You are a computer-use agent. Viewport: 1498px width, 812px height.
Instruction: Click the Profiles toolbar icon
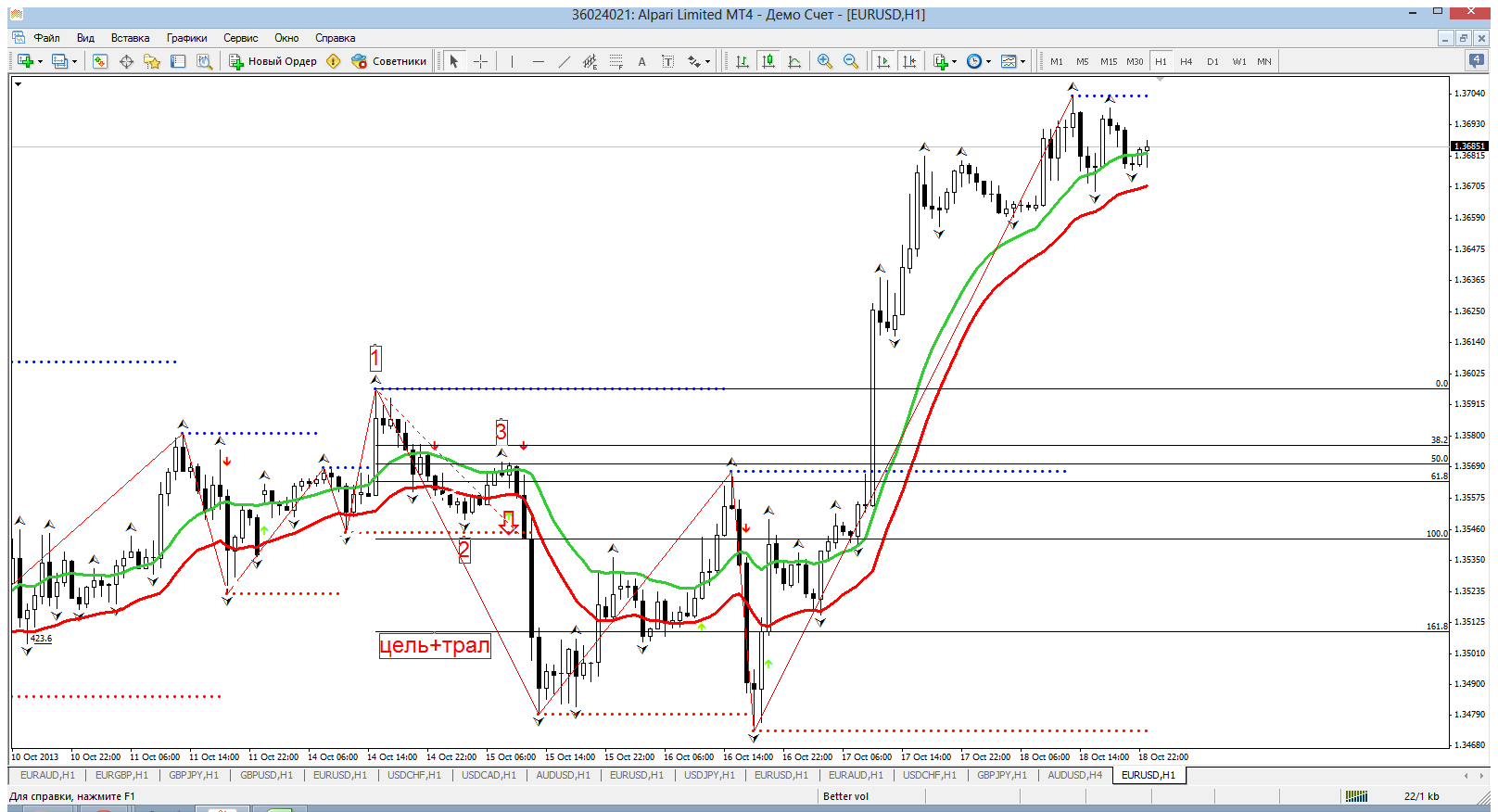59,61
